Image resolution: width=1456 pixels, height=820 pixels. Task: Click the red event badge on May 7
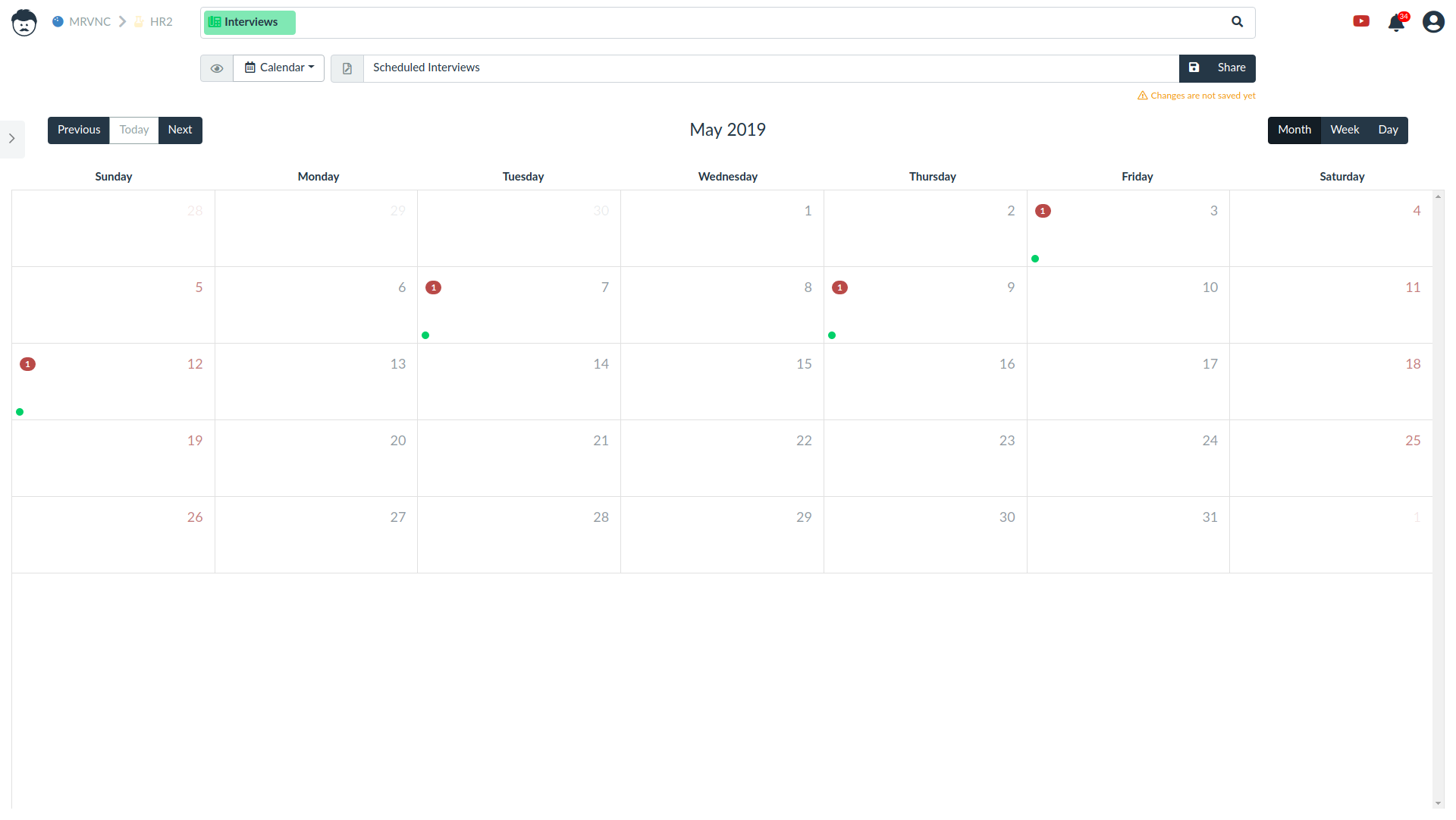click(433, 287)
